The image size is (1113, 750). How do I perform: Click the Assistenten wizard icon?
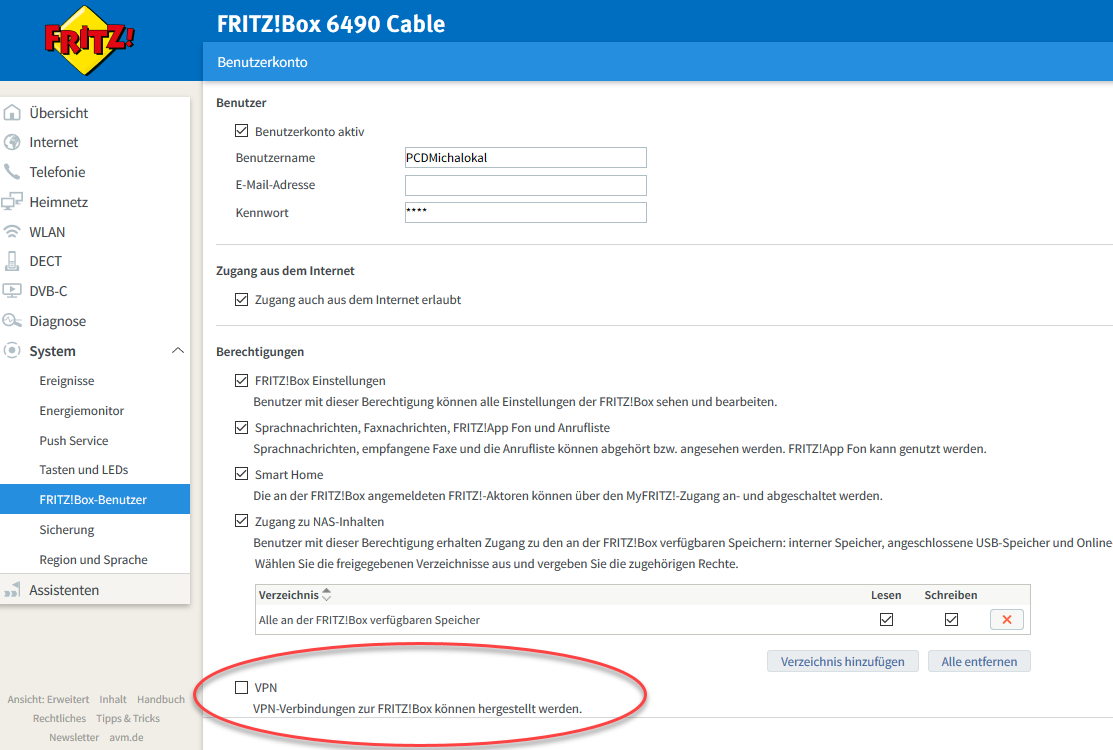click(12, 590)
